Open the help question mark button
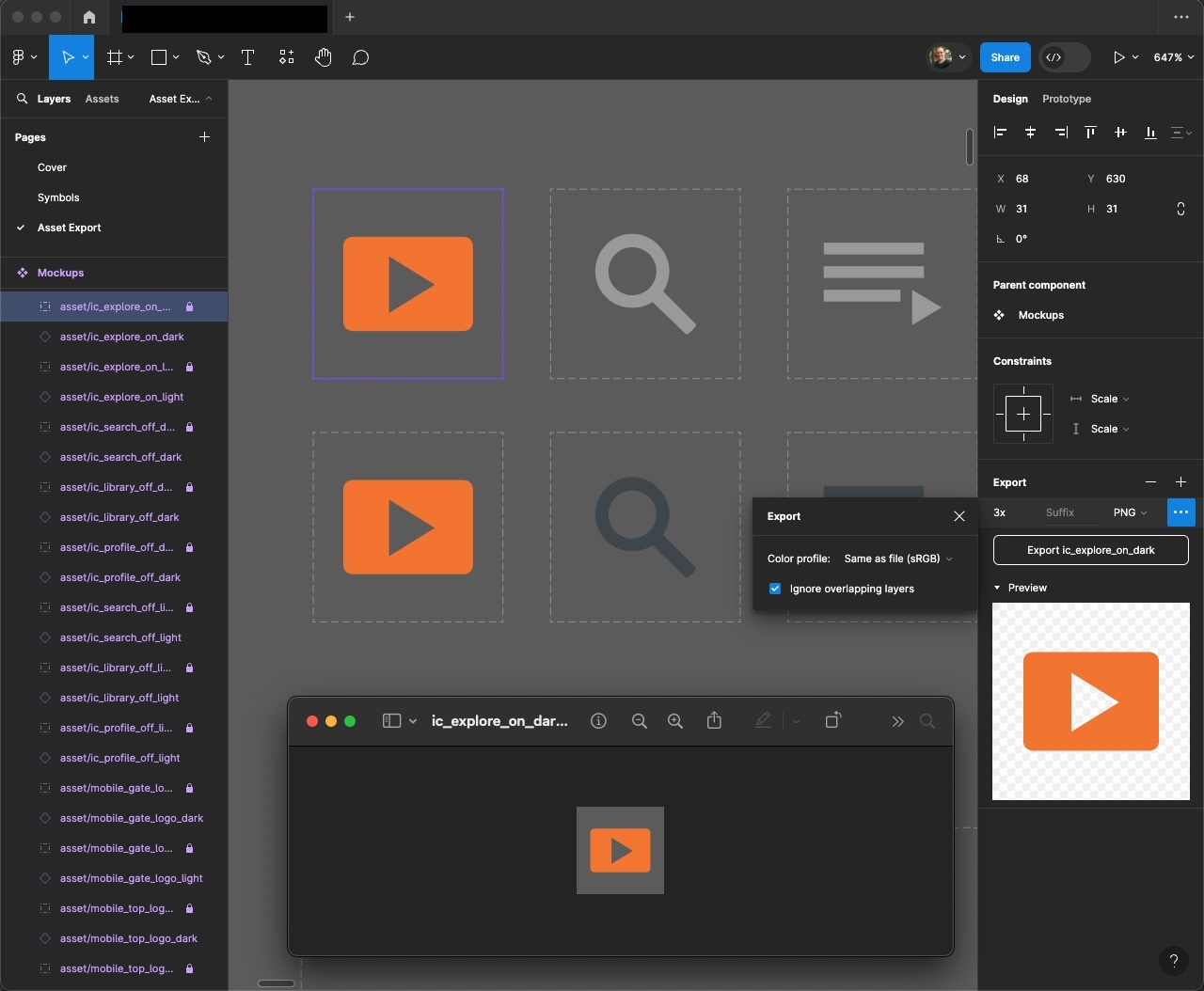The image size is (1204, 991). [x=1173, y=960]
